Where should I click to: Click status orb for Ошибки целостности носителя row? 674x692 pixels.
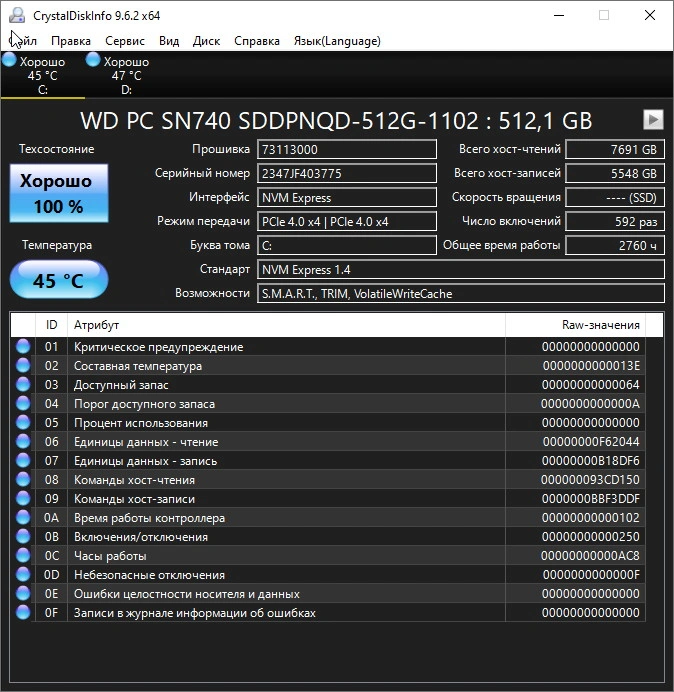tap(23, 593)
